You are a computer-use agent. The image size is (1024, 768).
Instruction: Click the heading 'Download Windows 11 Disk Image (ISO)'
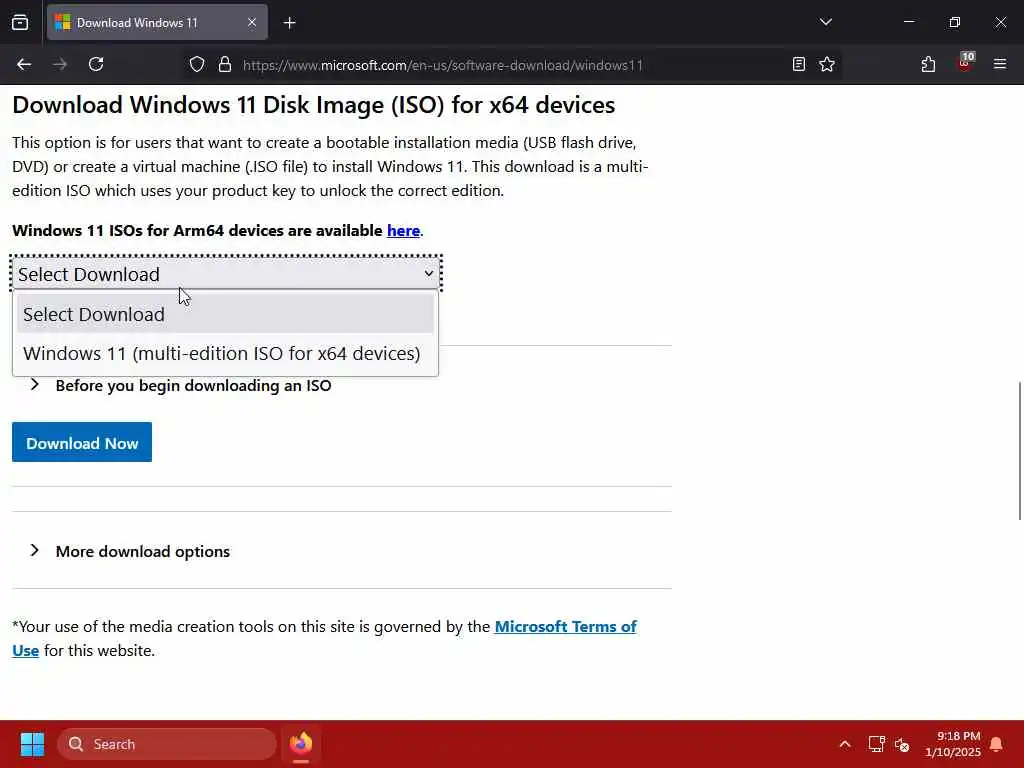click(313, 105)
